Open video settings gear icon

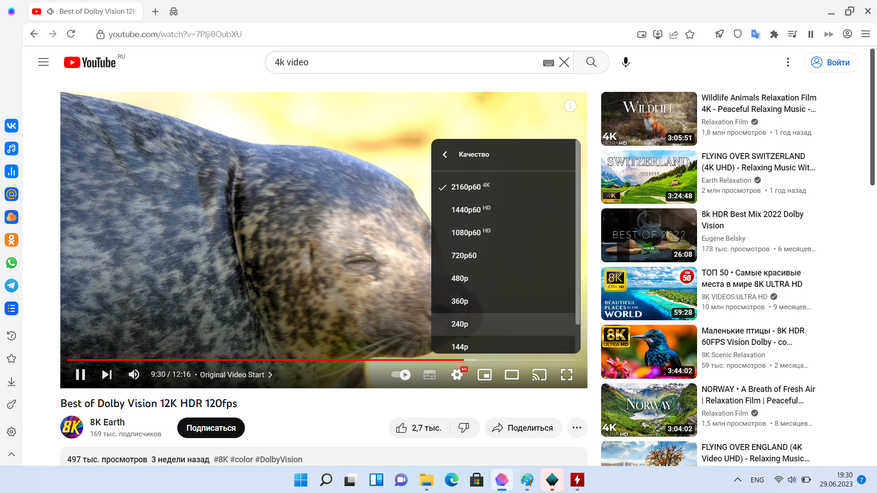(x=457, y=375)
